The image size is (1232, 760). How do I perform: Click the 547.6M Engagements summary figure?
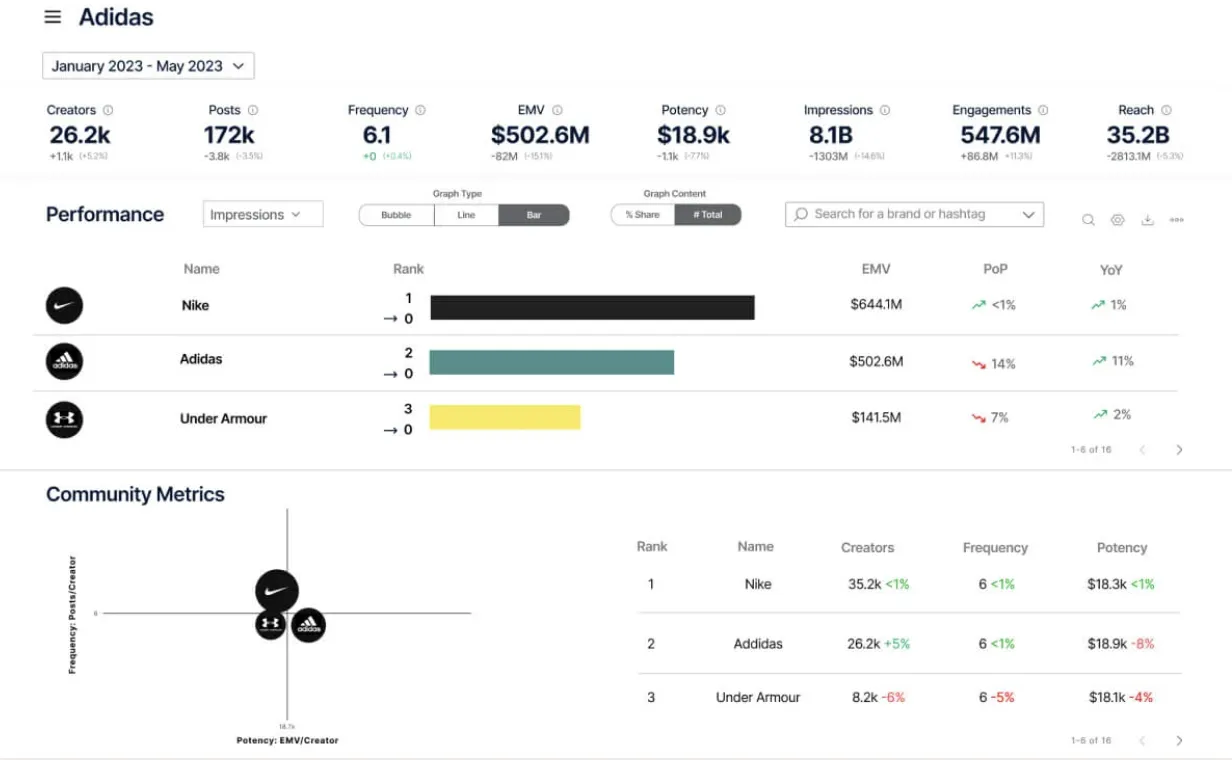(1000, 135)
